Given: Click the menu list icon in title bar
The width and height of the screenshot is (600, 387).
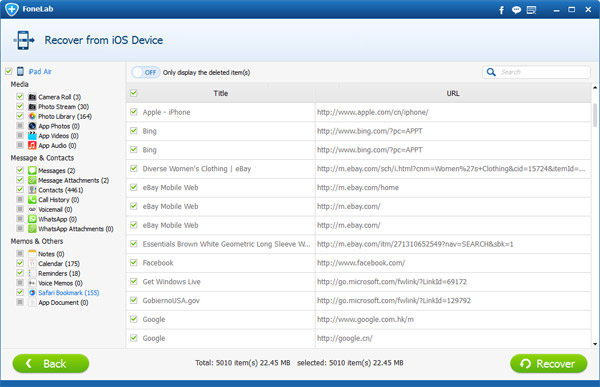Looking at the screenshot, I should coord(532,10).
